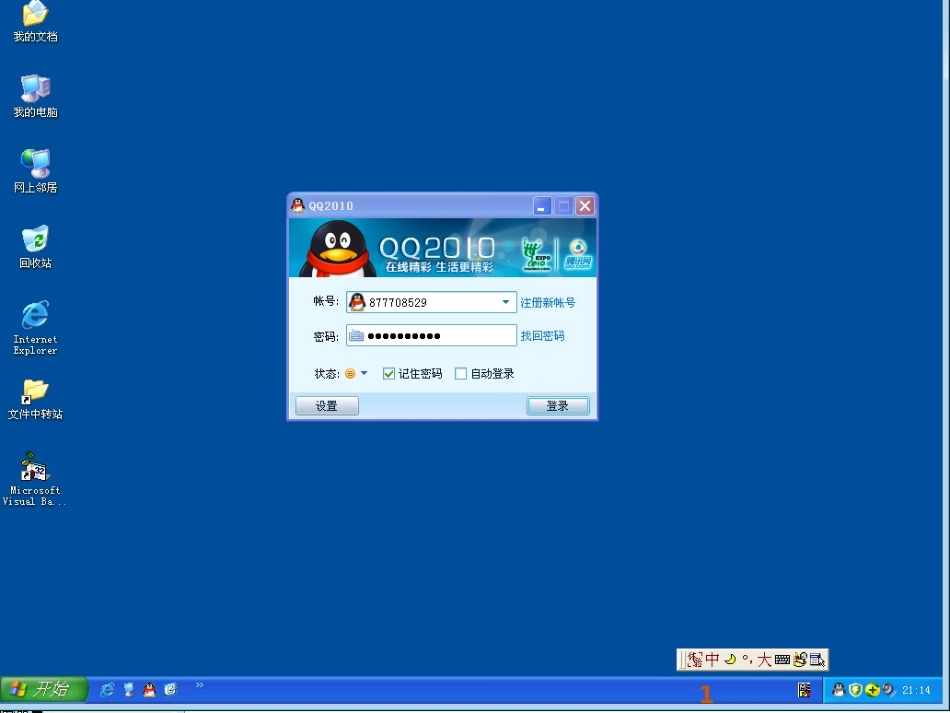
Task: Click the IME logo icon on input bar
Action: click(x=695, y=659)
